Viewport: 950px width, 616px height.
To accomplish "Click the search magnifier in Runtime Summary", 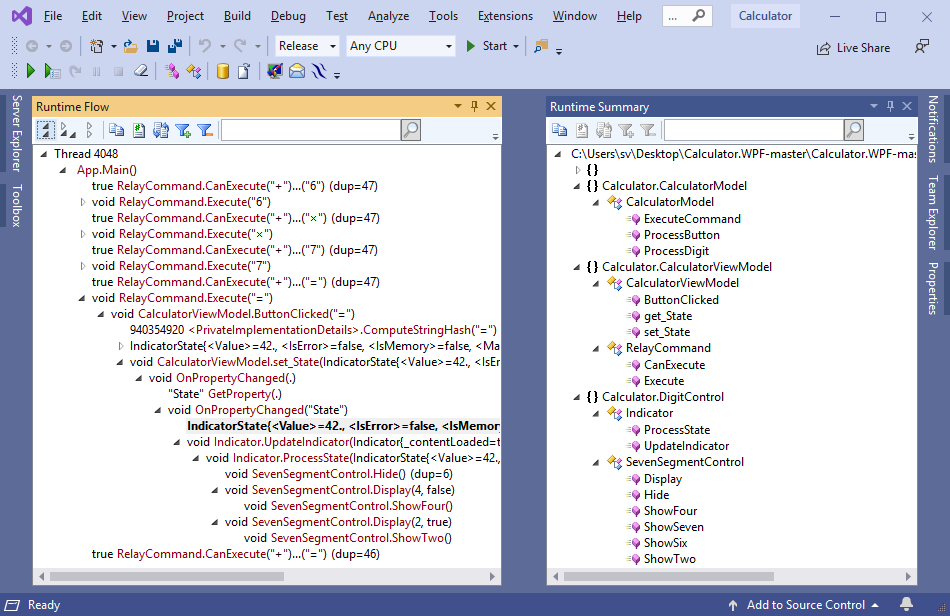I will (853, 130).
